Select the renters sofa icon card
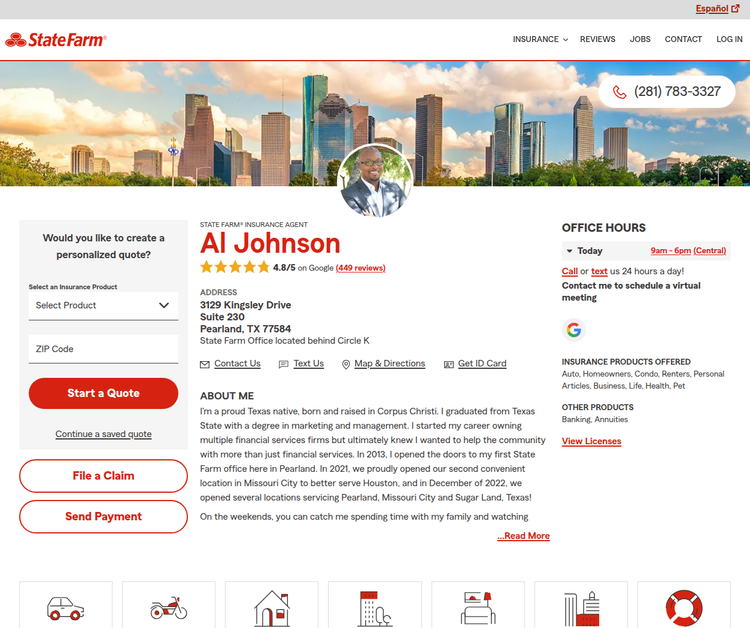 (478, 605)
